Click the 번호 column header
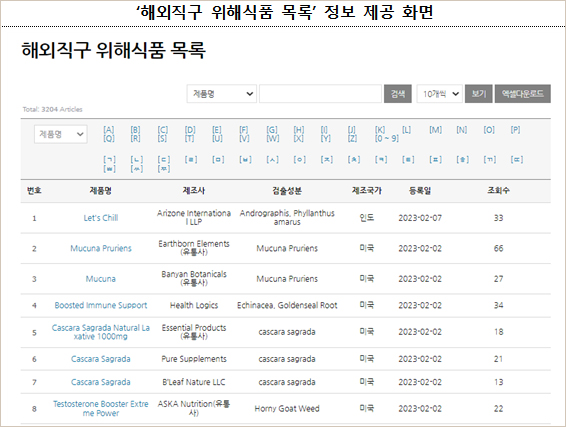This screenshot has width=566, height=427. click(x=34, y=191)
